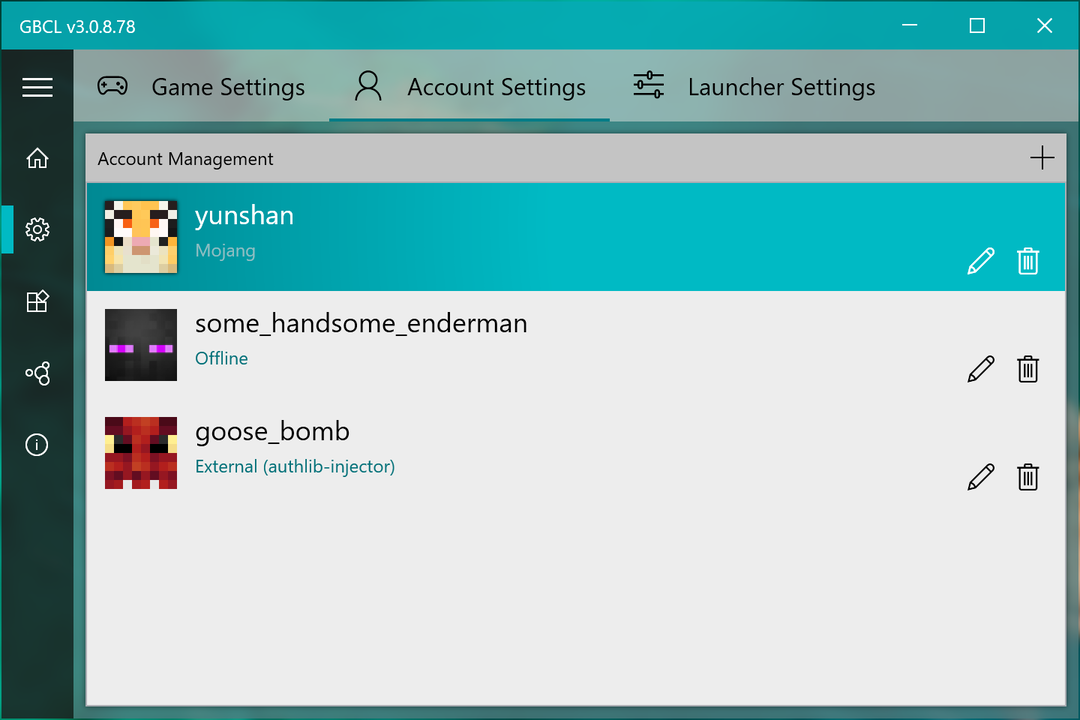Remove the goose_bomb account
Screen dimensions: 1080x720
tap(1028, 477)
